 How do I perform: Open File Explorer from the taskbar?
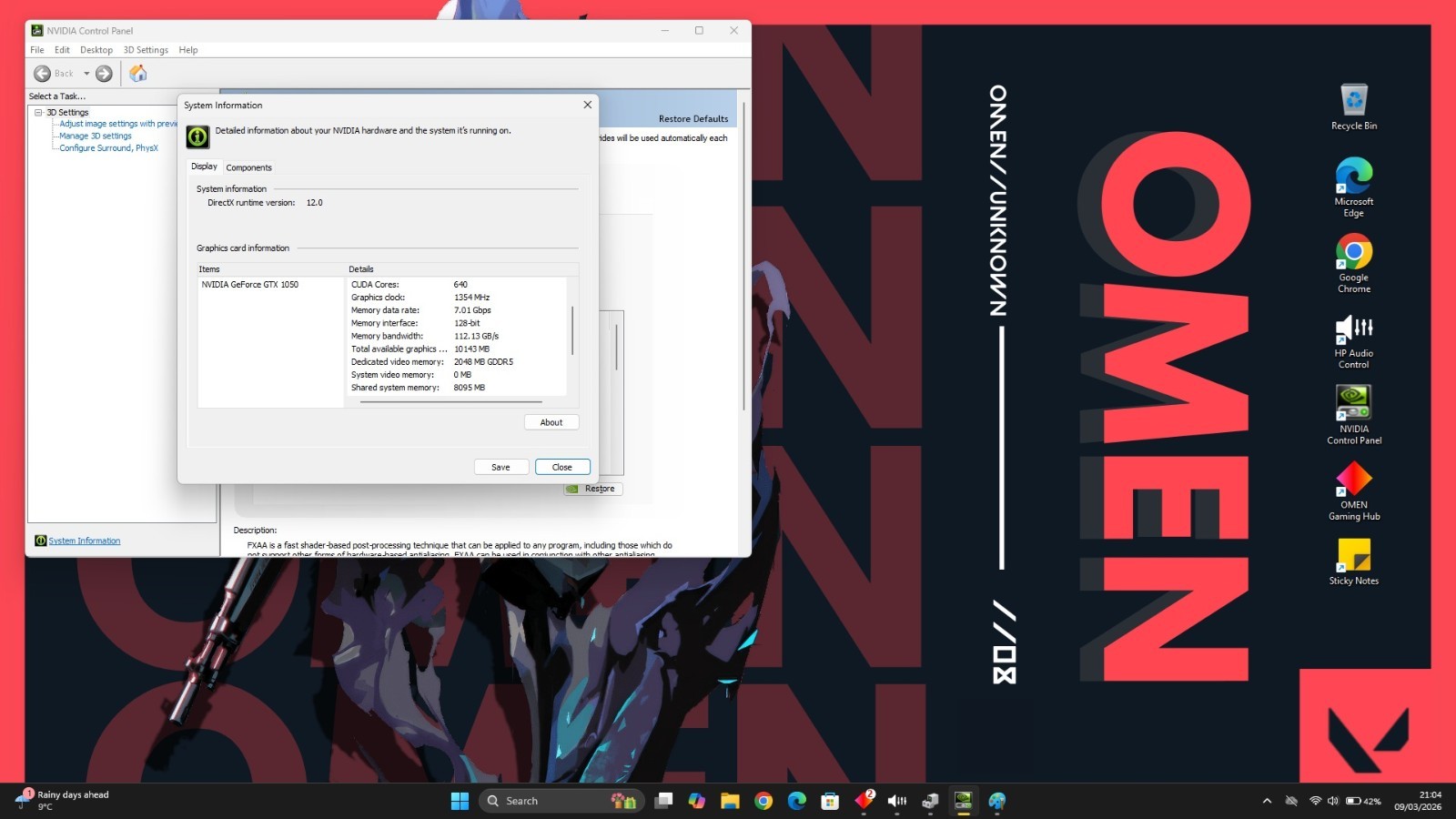(x=730, y=801)
